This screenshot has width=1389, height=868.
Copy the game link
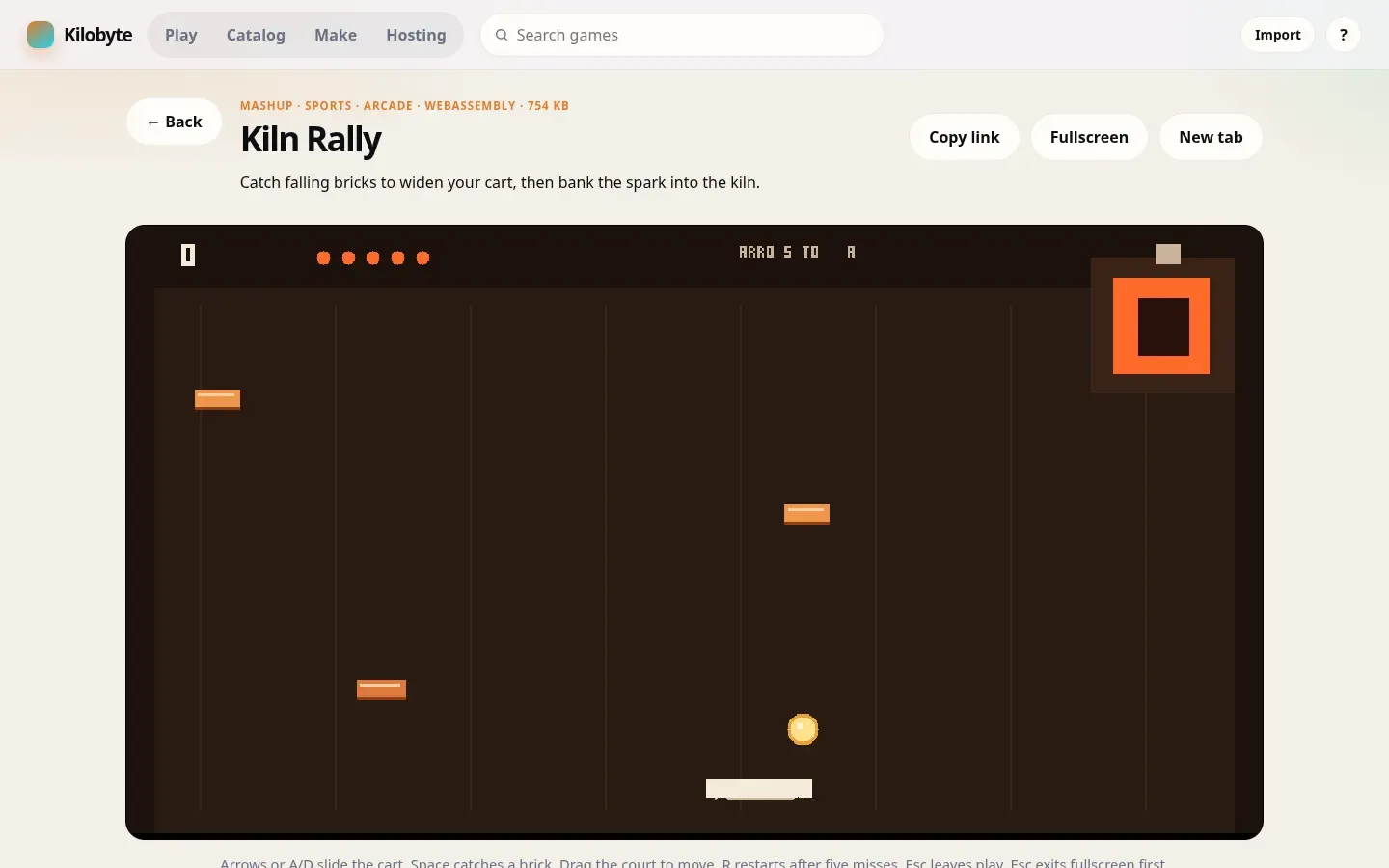pos(965,137)
